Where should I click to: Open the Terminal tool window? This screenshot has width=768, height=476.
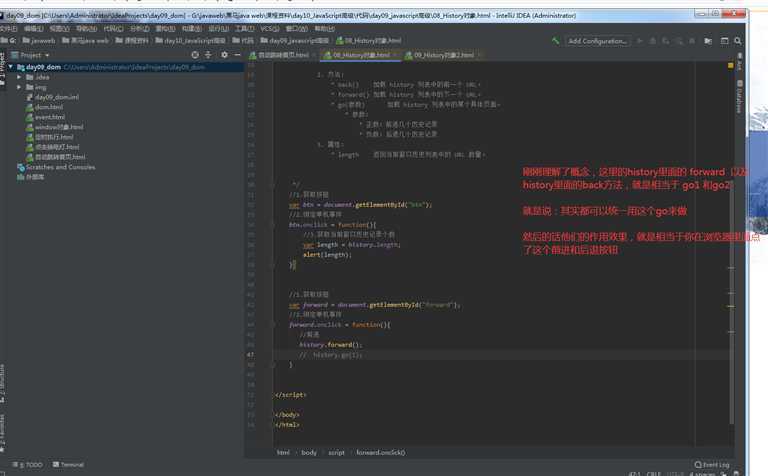68,464
